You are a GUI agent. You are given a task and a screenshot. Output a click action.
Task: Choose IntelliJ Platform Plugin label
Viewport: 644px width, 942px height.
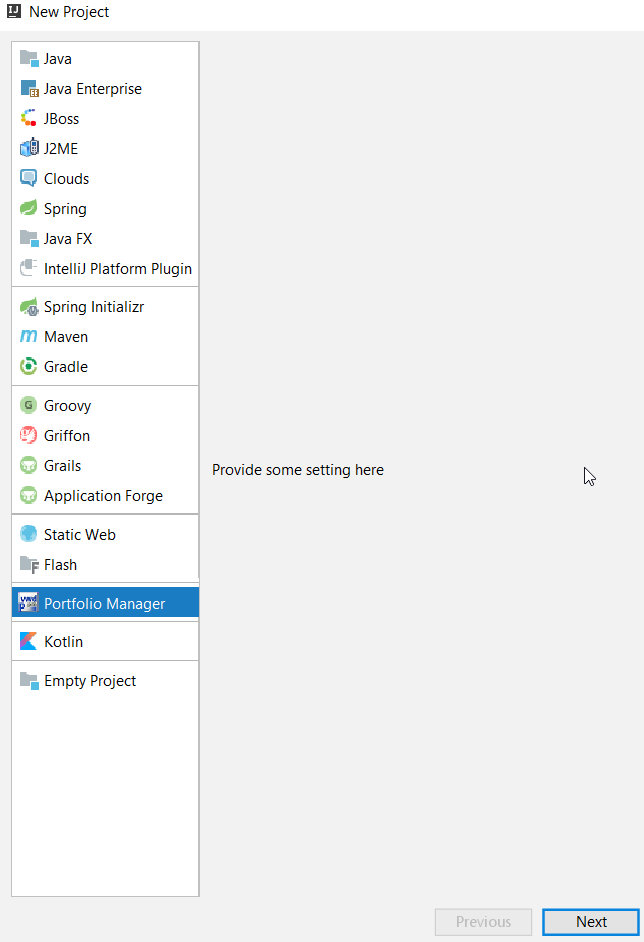coord(118,269)
